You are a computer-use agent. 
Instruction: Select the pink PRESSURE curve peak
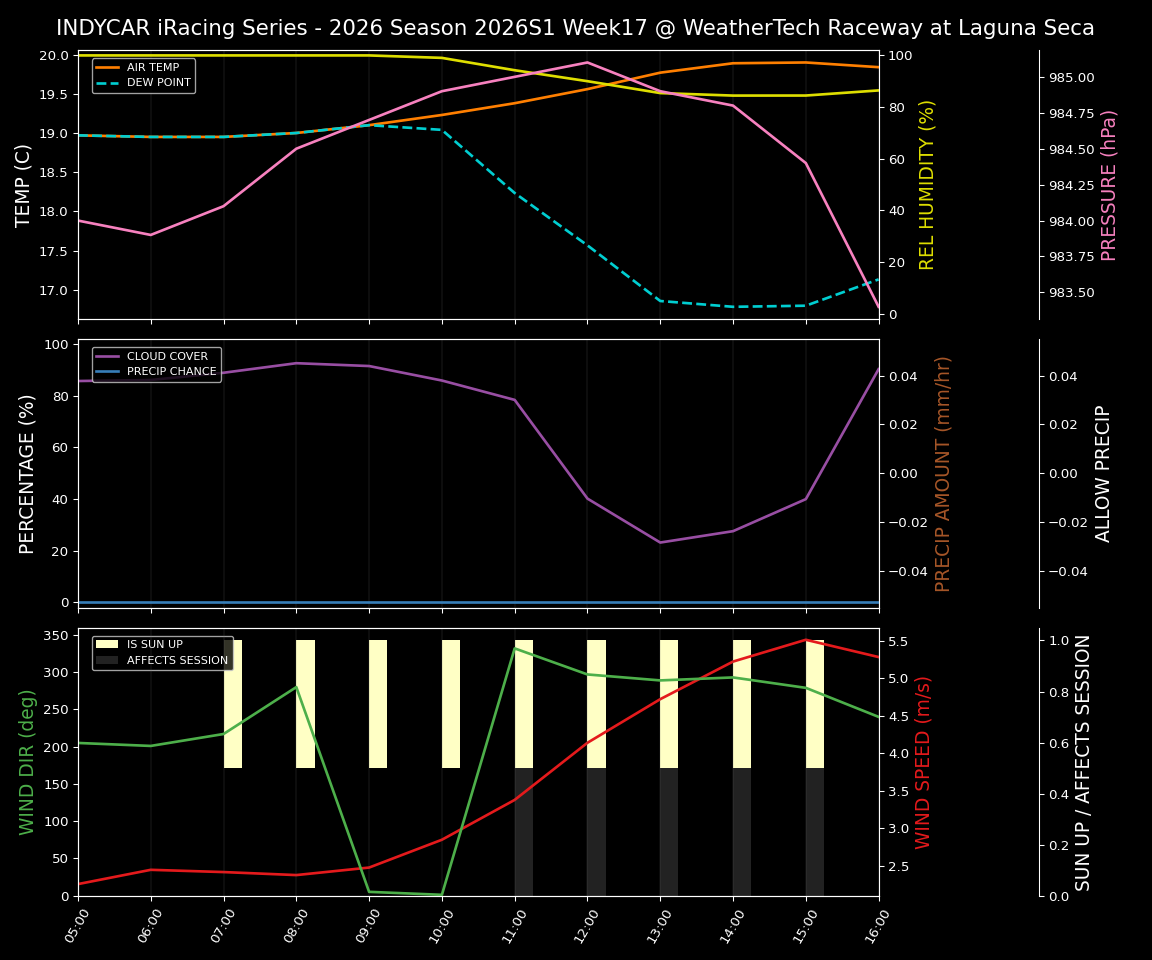585,62
